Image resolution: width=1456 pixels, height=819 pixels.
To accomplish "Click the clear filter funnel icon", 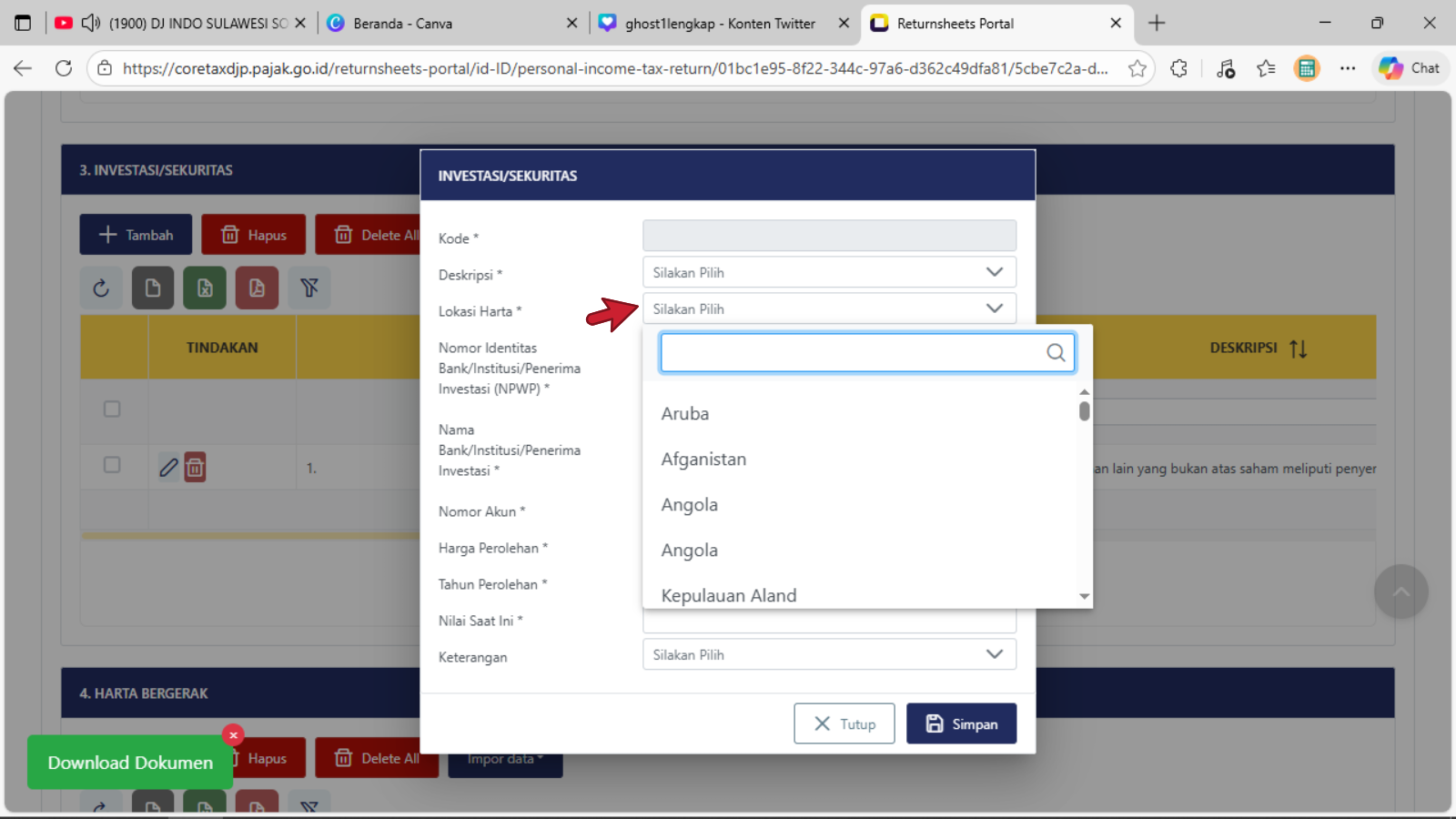I will (309, 288).
